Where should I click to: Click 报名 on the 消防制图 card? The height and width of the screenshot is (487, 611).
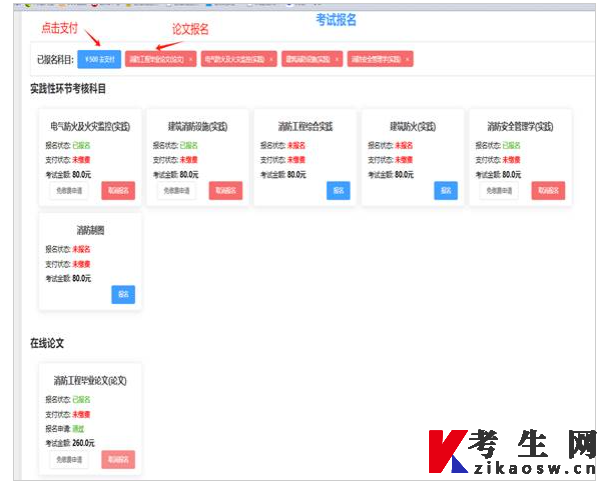pos(123,295)
